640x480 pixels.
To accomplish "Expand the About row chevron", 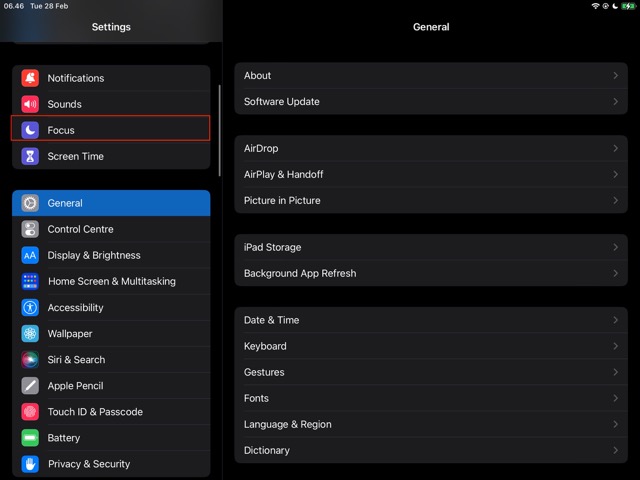I will 615,76.
